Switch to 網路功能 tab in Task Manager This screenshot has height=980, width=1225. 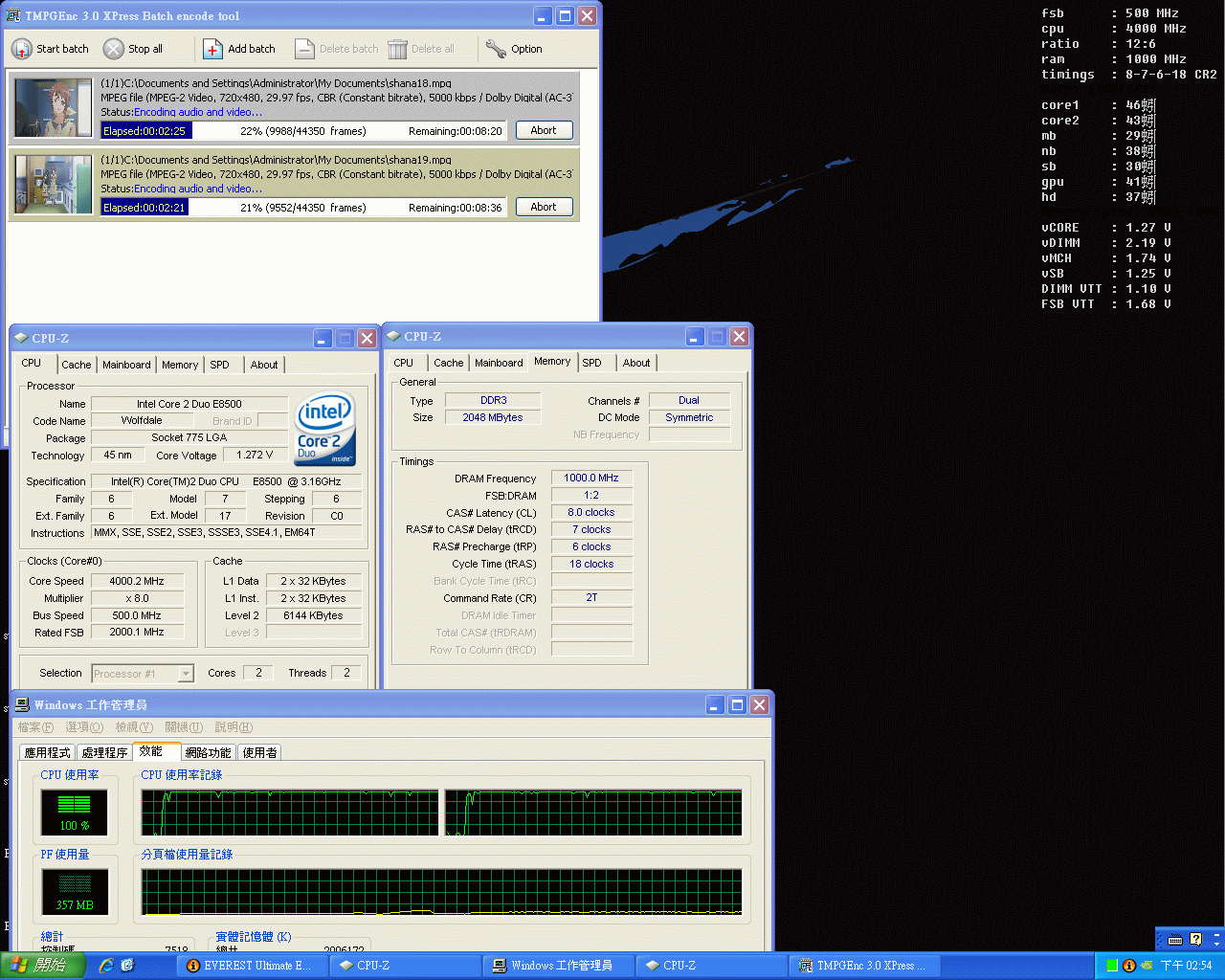point(208,753)
